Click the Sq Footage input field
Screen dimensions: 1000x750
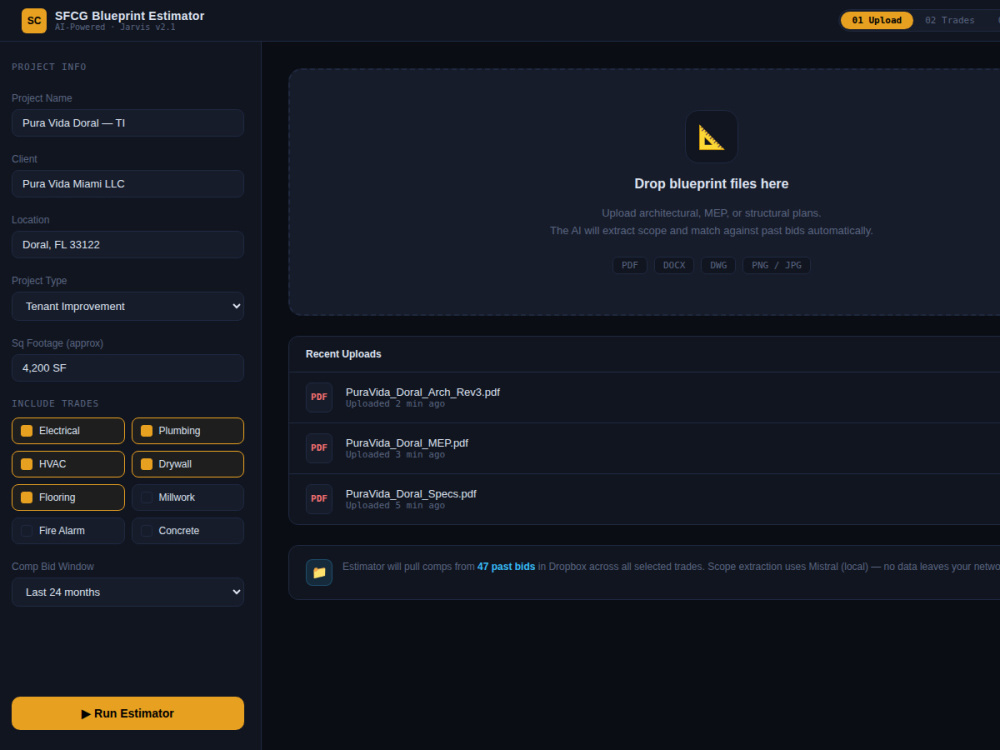pyautogui.click(x=128, y=368)
